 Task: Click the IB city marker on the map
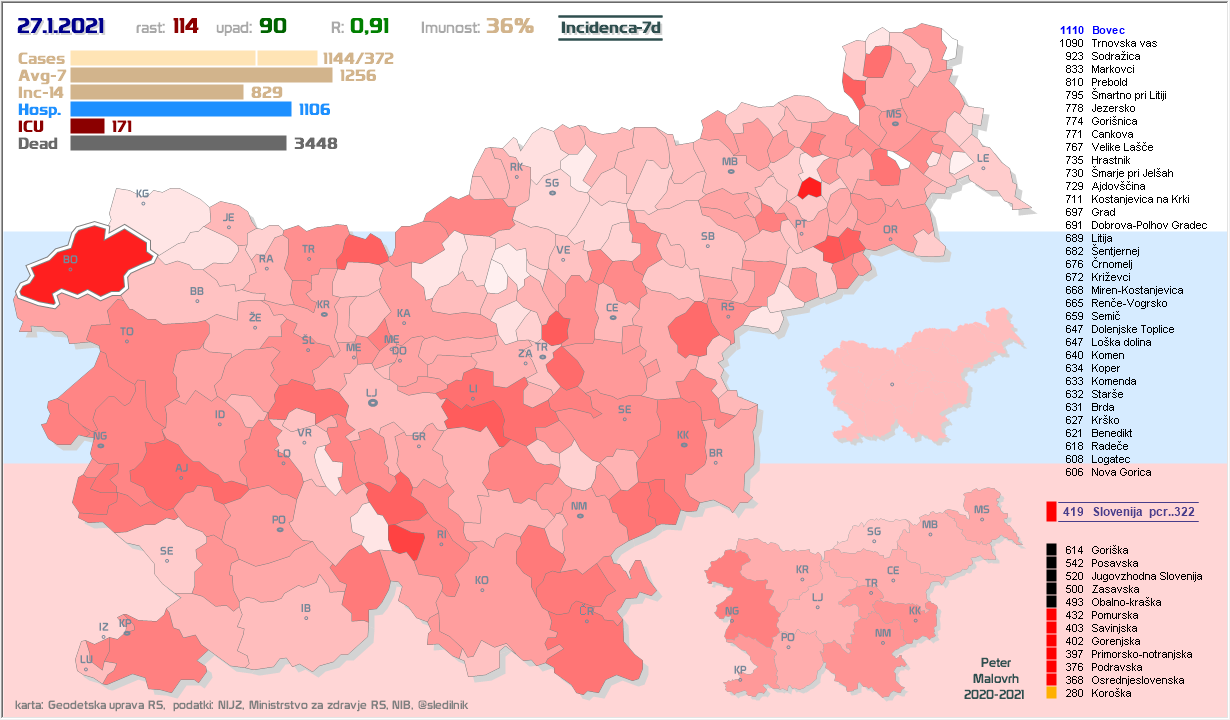pyautogui.click(x=306, y=611)
